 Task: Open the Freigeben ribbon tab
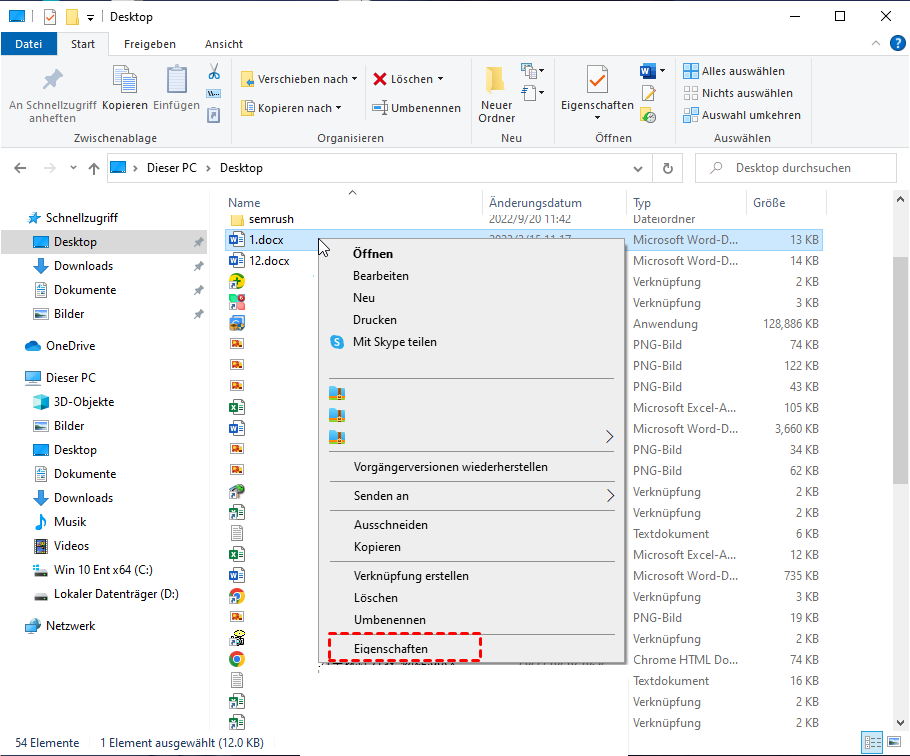coord(149,44)
